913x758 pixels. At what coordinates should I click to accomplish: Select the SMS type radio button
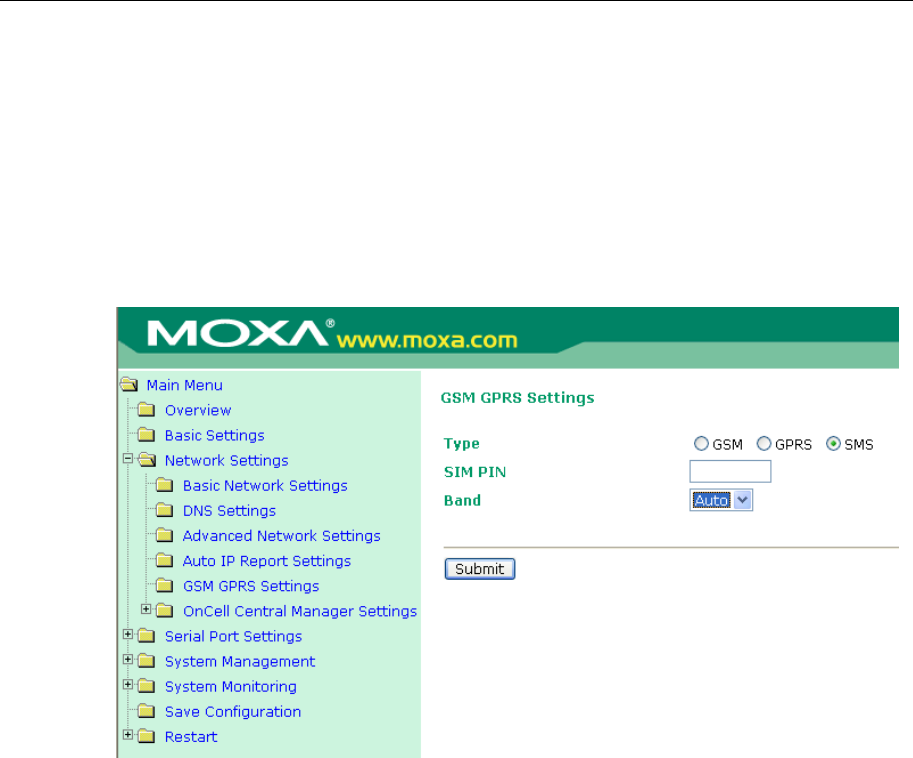click(x=833, y=444)
